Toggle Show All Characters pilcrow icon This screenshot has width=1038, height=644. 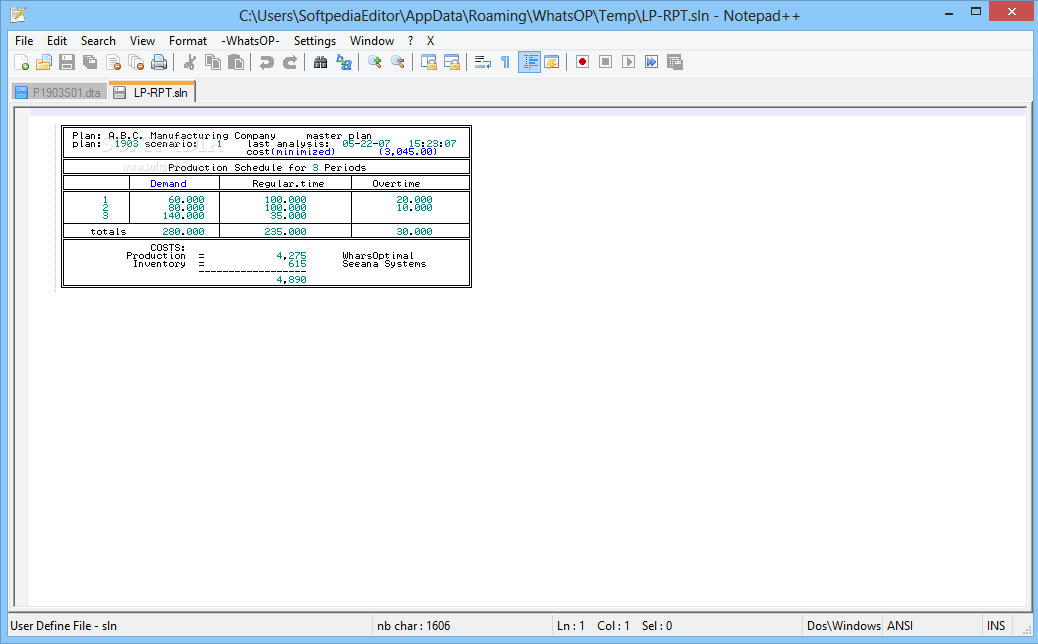point(505,62)
